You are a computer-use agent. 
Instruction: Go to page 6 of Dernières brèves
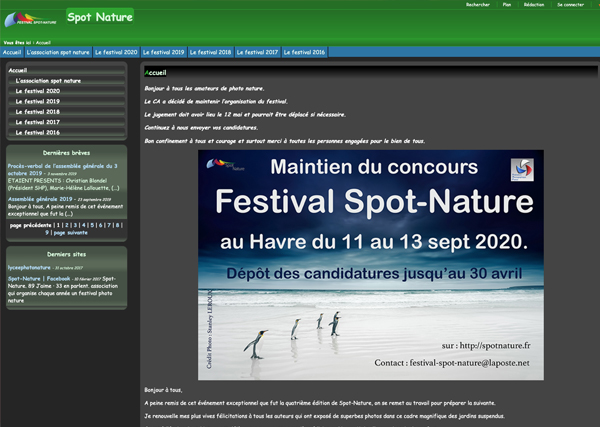pos(100,225)
